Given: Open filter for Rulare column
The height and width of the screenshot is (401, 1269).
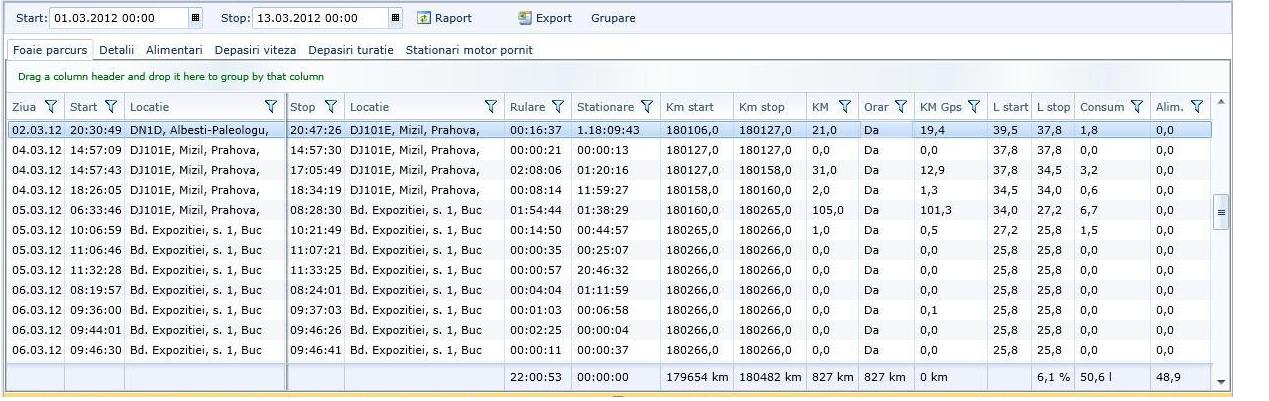Looking at the screenshot, I should point(558,107).
